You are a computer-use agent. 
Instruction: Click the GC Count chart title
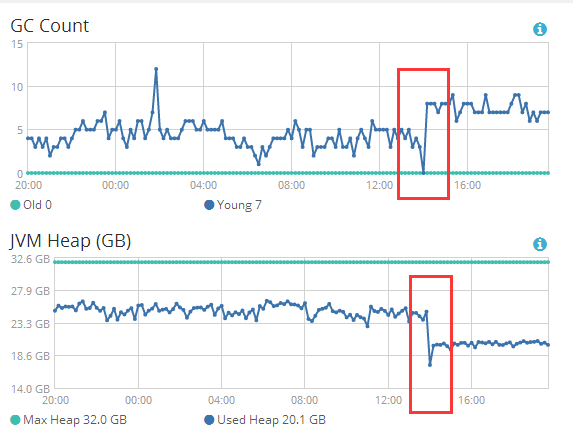(49, 26)
